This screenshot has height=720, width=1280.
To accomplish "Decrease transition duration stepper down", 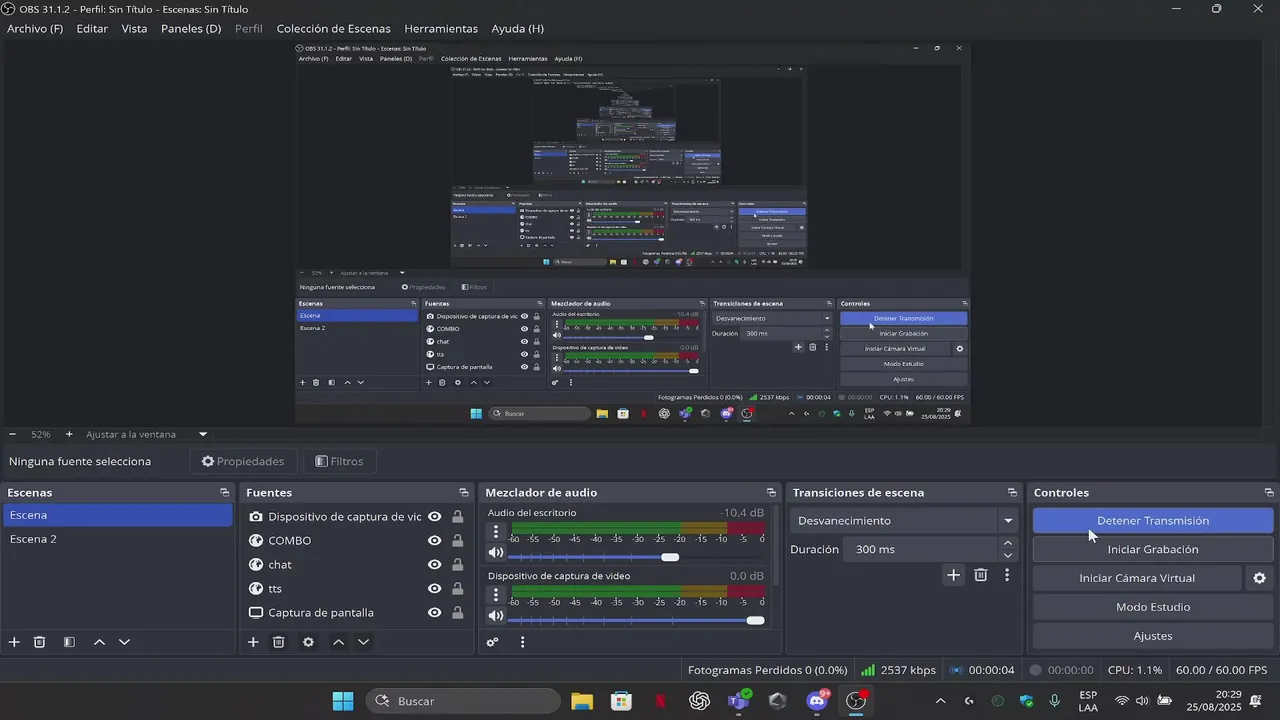I will 1008,555.
